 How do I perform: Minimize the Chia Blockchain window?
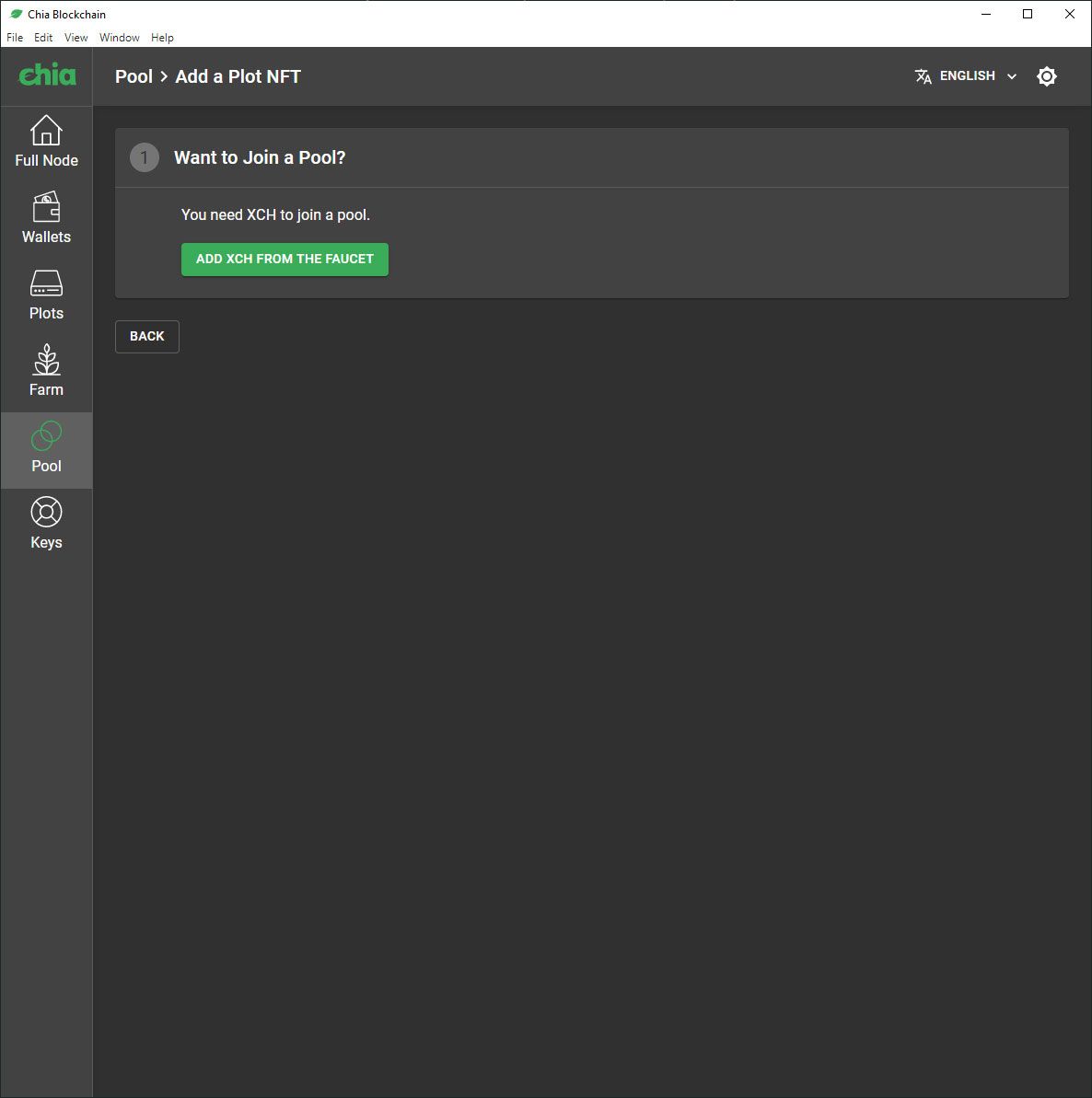coord(985,14)
